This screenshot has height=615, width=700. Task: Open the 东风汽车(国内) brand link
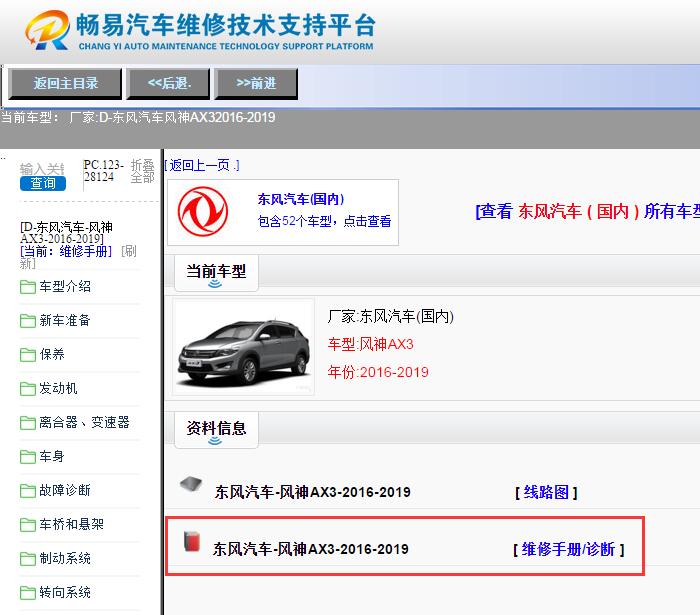301,199
